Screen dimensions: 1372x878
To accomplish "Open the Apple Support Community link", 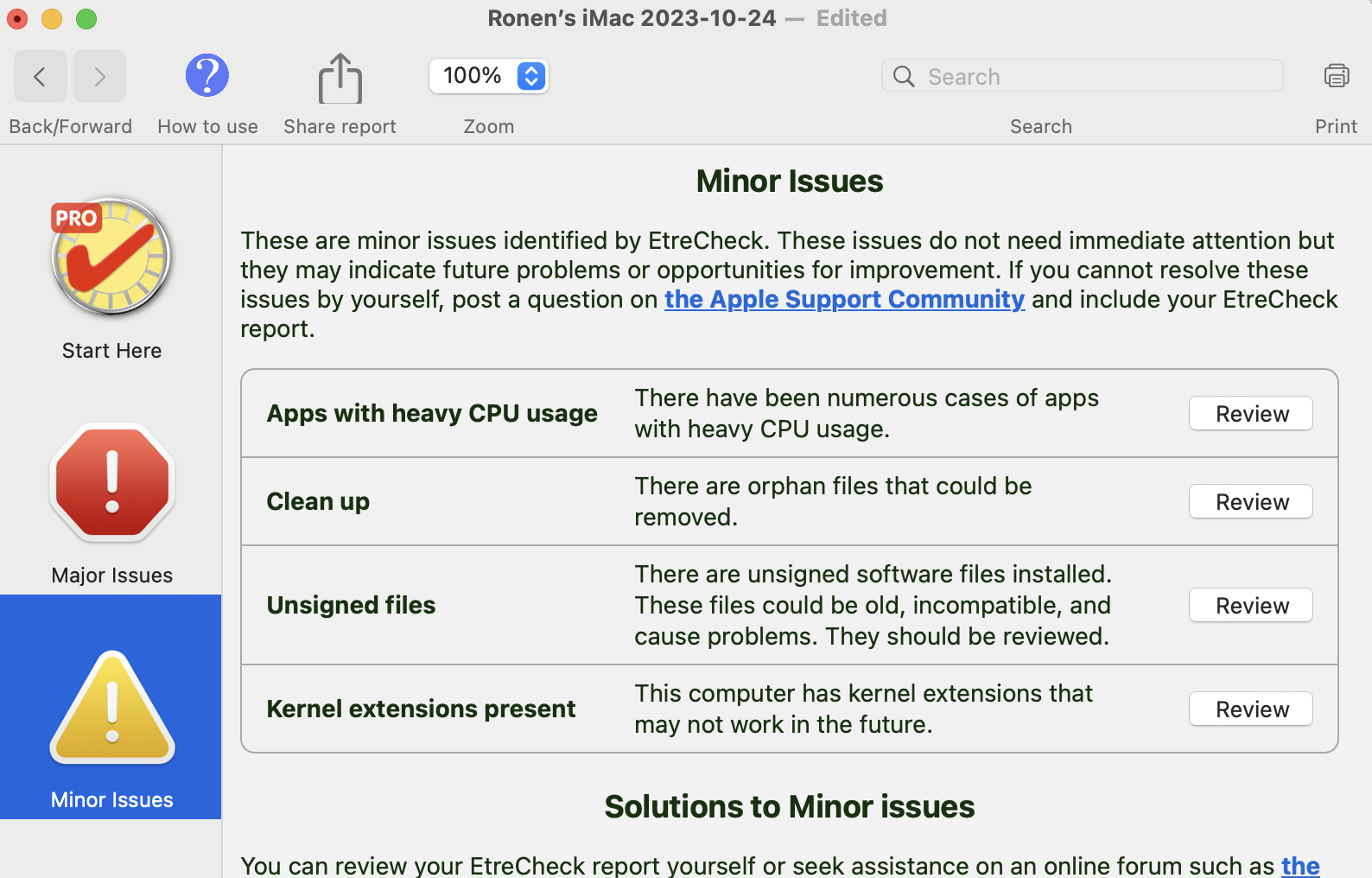I will [x=844, y=299].
